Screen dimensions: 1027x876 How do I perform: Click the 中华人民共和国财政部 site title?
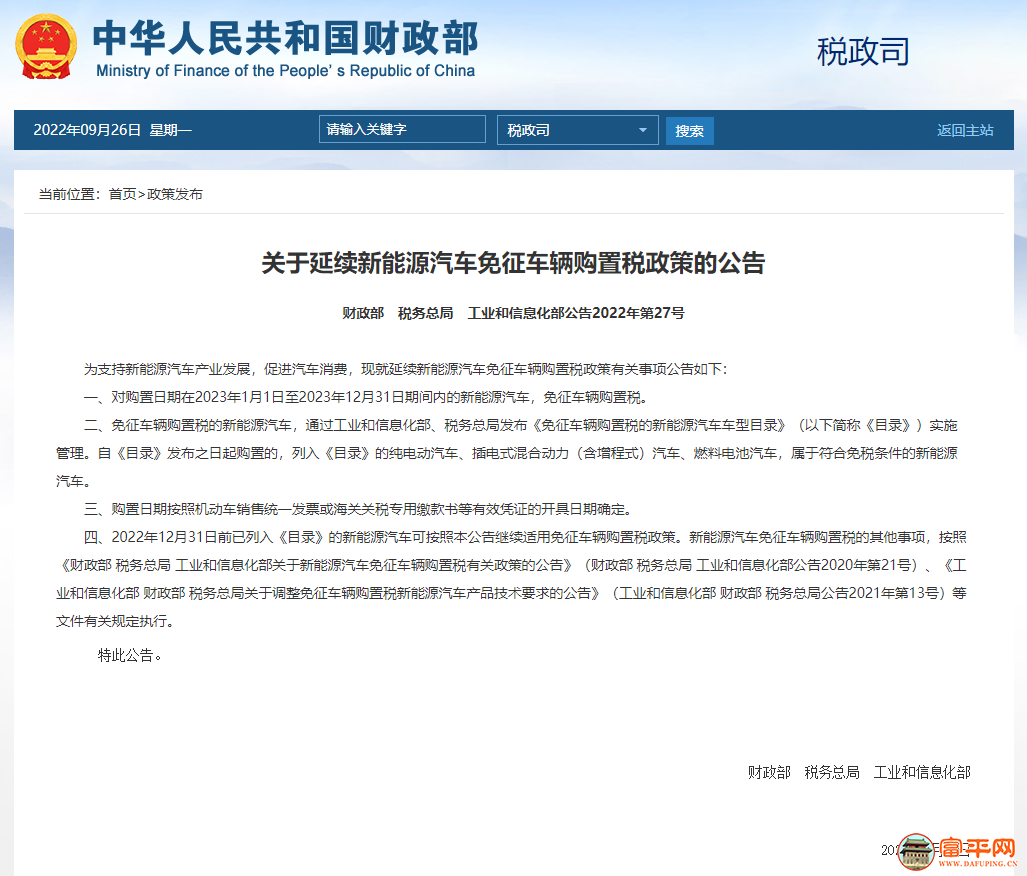pos(286,37)
